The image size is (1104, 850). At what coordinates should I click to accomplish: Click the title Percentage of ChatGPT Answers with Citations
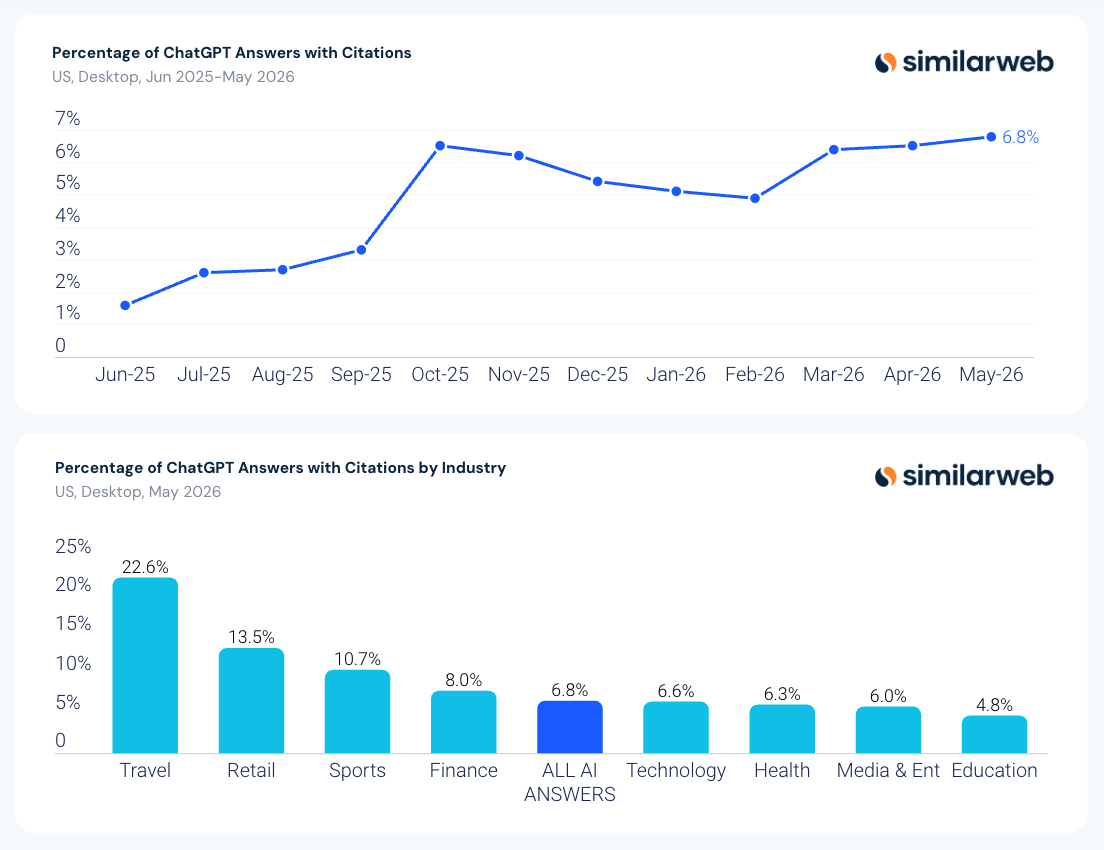coord(232,53)
